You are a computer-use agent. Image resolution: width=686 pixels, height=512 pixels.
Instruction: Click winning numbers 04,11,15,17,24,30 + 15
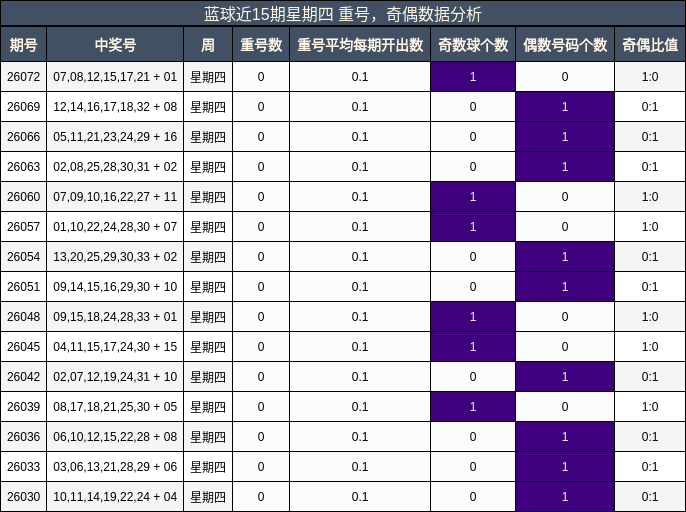point(115,347)
